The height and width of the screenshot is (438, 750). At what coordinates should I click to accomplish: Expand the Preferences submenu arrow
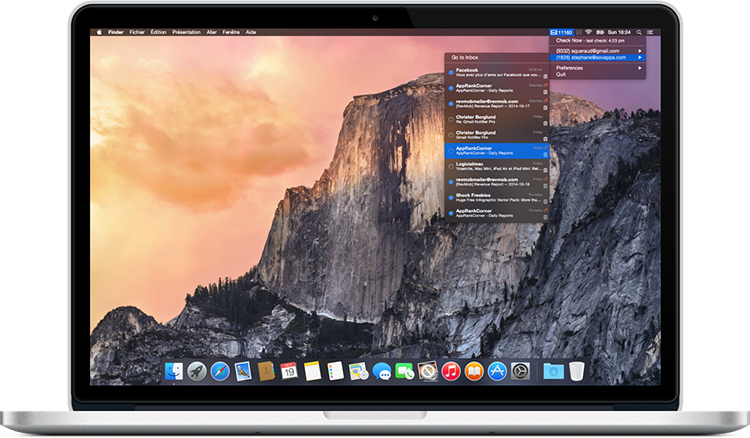(x=640, y=68)
